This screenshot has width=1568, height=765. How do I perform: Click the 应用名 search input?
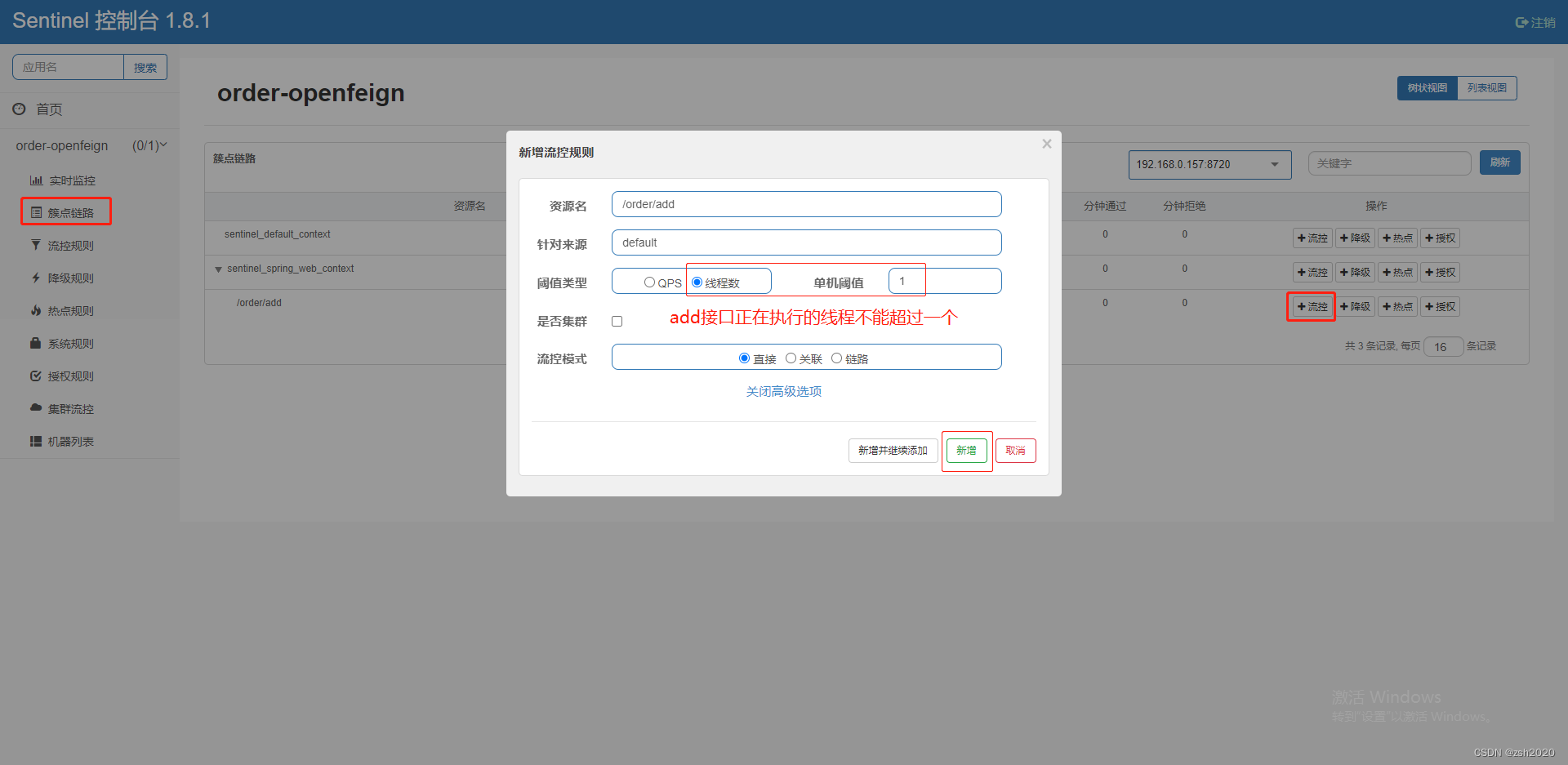click(x=68, y=68)
